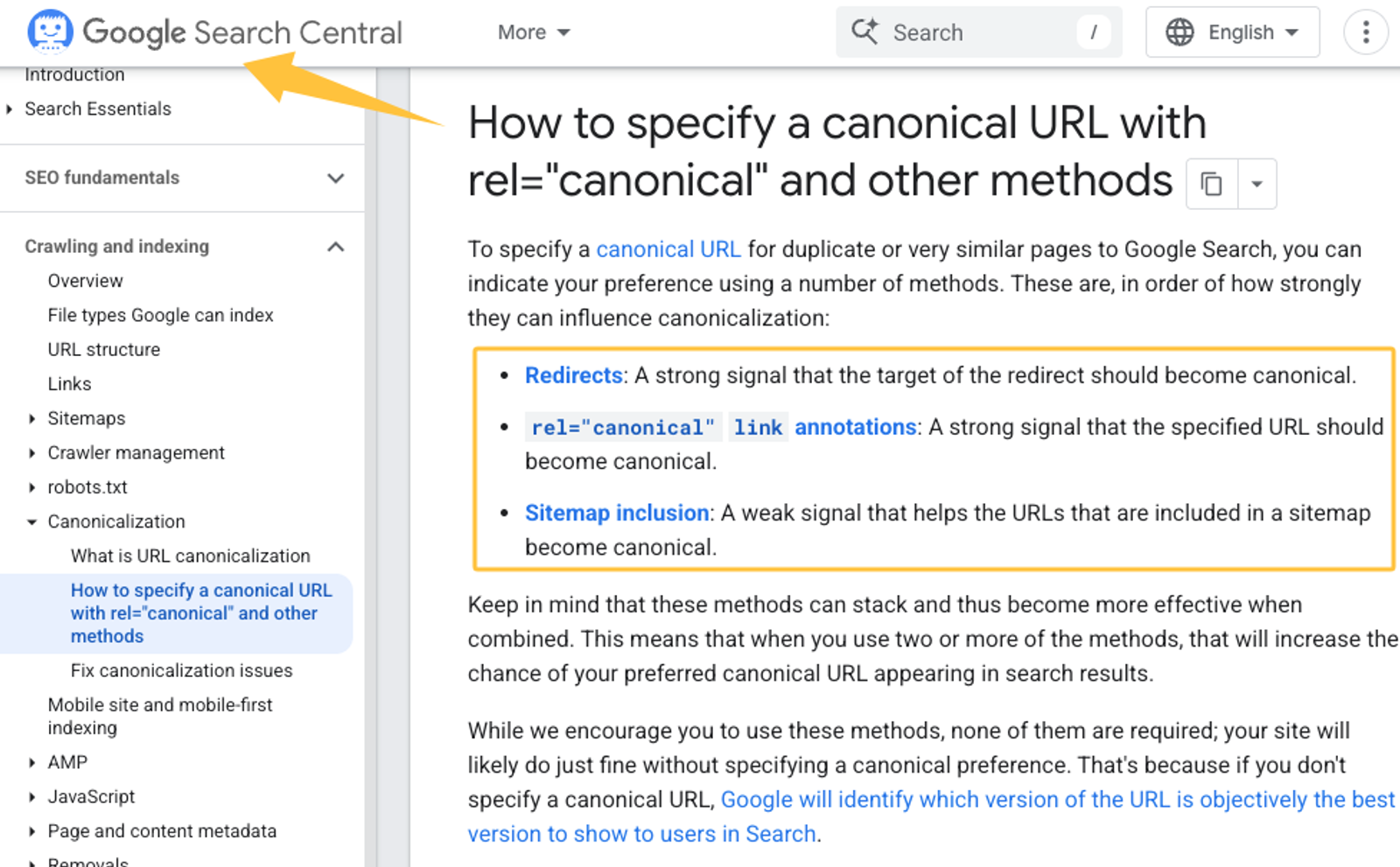Follow the Redirects link
Screen dimensions: 1400x867
point(573,375)
